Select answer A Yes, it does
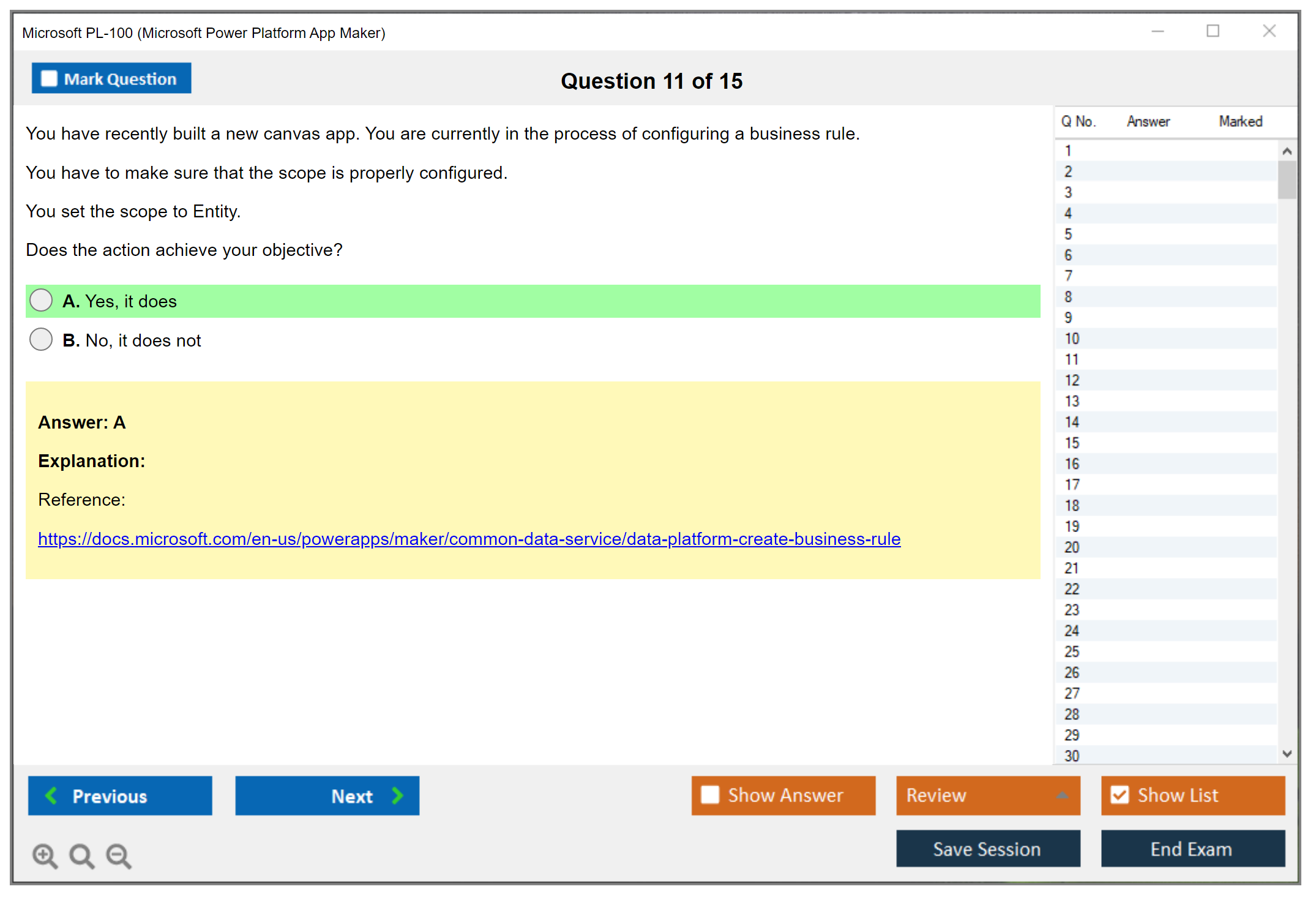 pyautogui.click(x=41, y=301)
